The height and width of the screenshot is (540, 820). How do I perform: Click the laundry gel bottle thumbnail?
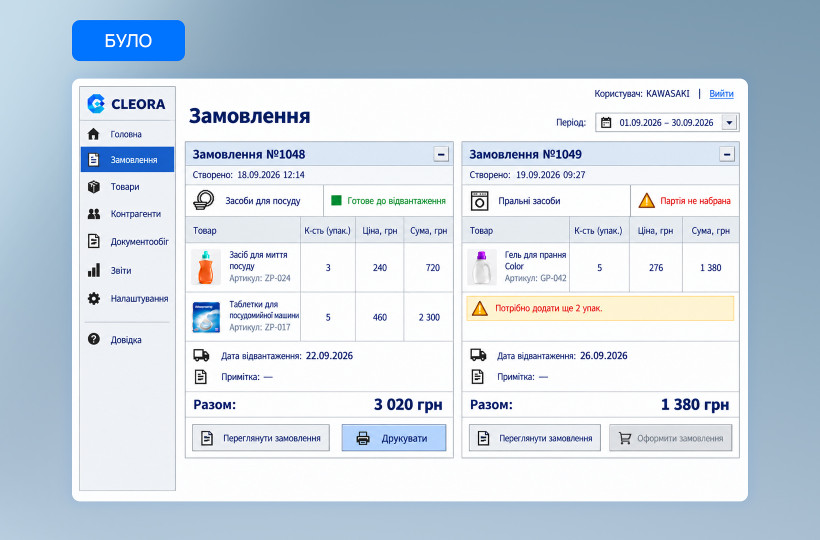(482, 267)
